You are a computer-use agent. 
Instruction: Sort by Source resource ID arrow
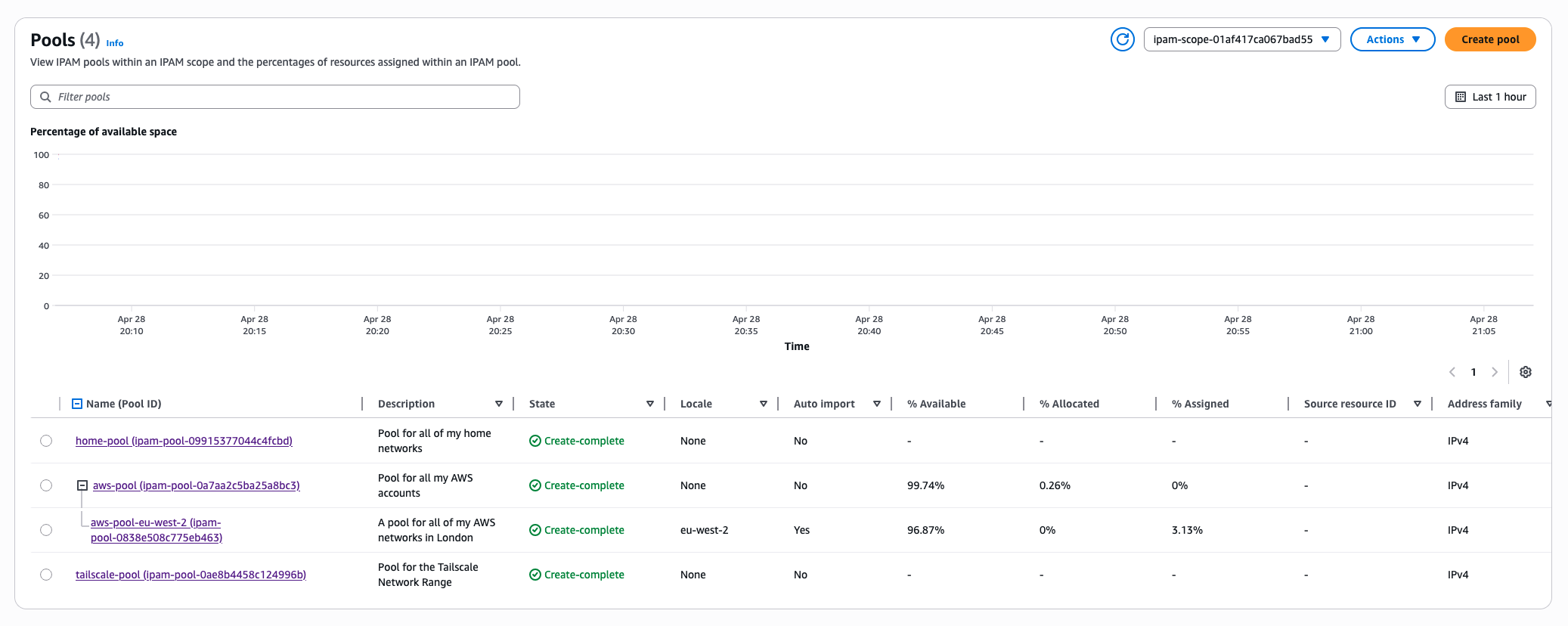point(1418,404)
